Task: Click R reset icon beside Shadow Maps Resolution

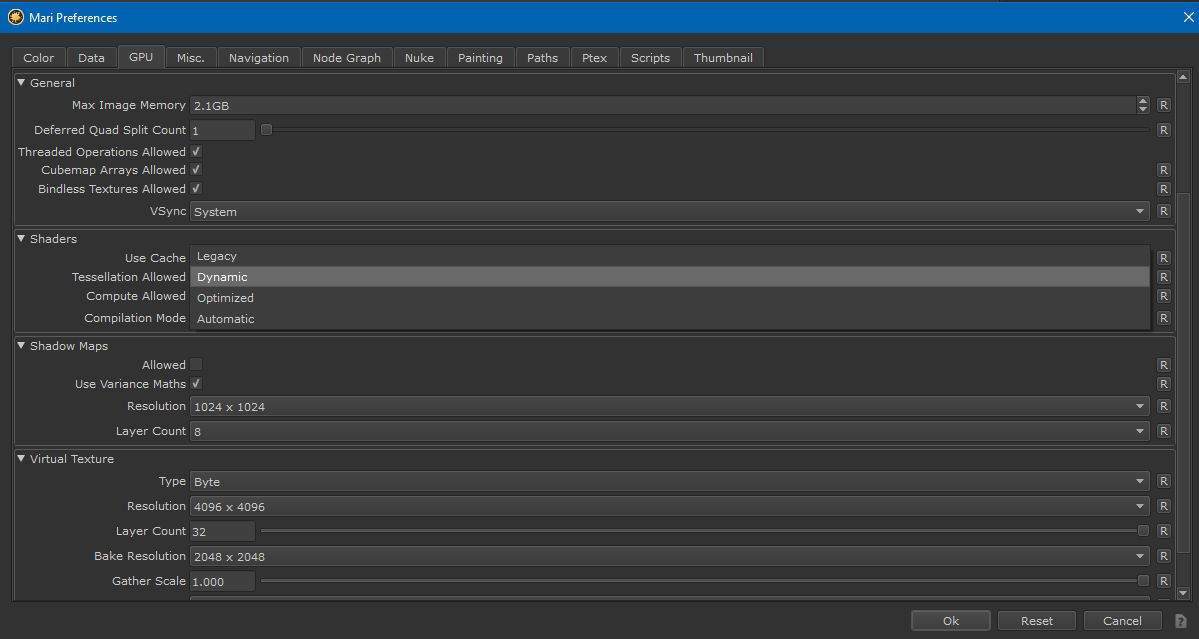Action: [1163, 406]
